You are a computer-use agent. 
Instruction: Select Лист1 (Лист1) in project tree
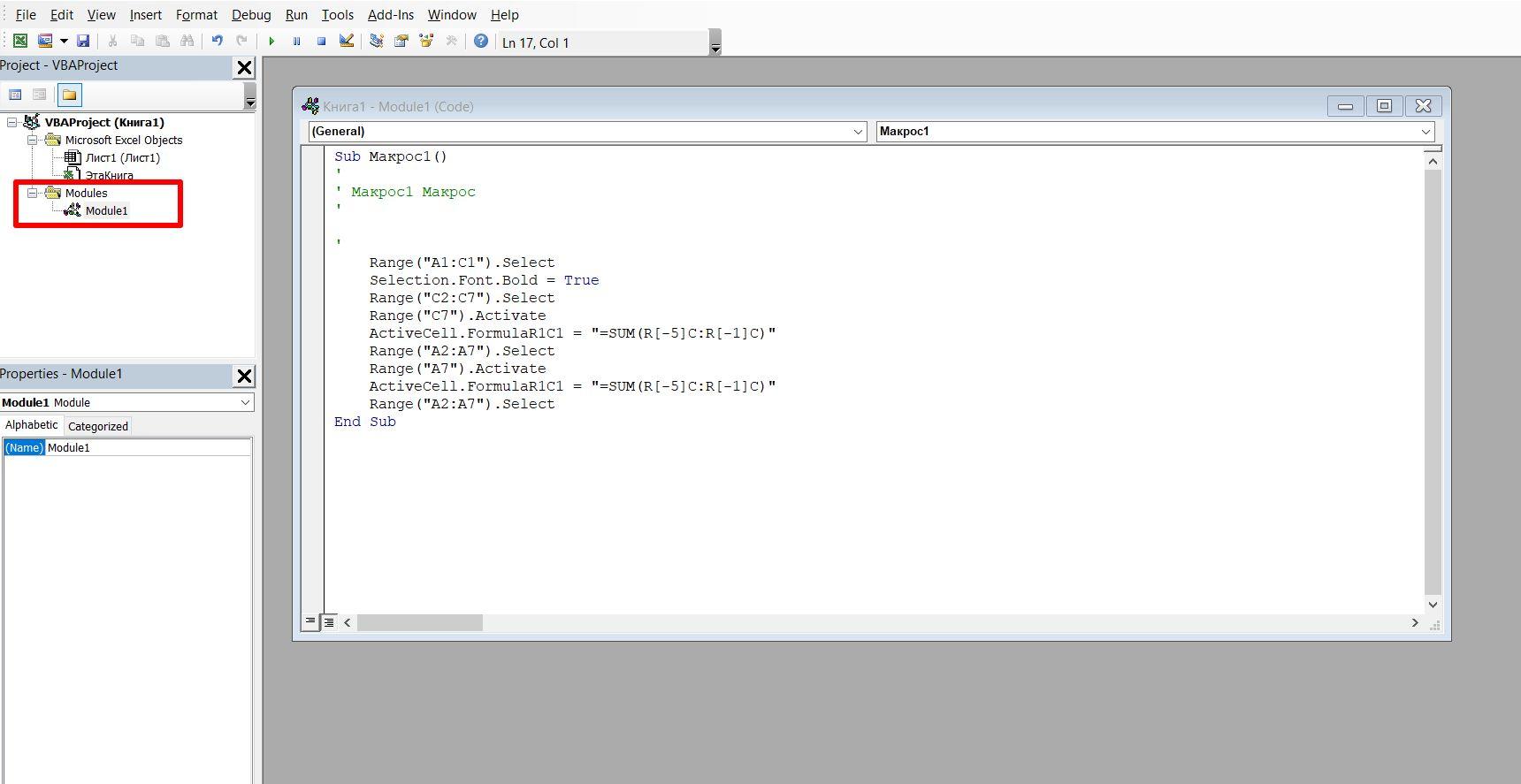pos(123,157)
